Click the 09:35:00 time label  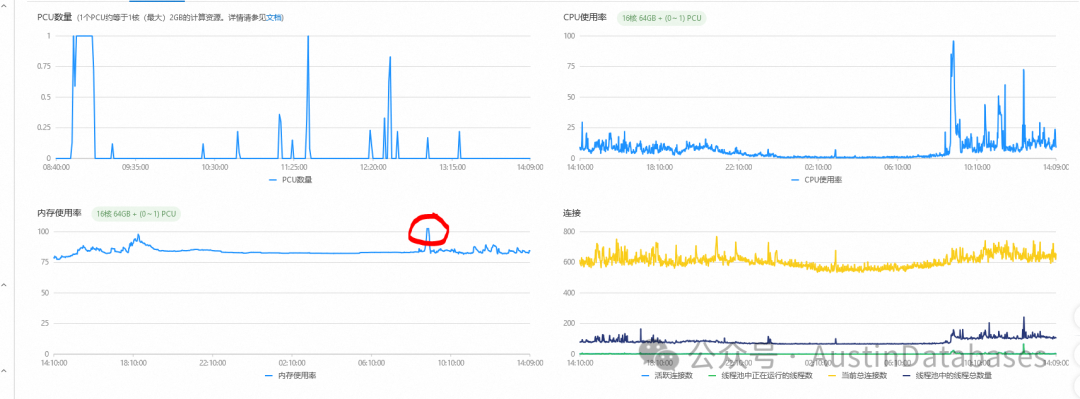(x=135, y=167)
